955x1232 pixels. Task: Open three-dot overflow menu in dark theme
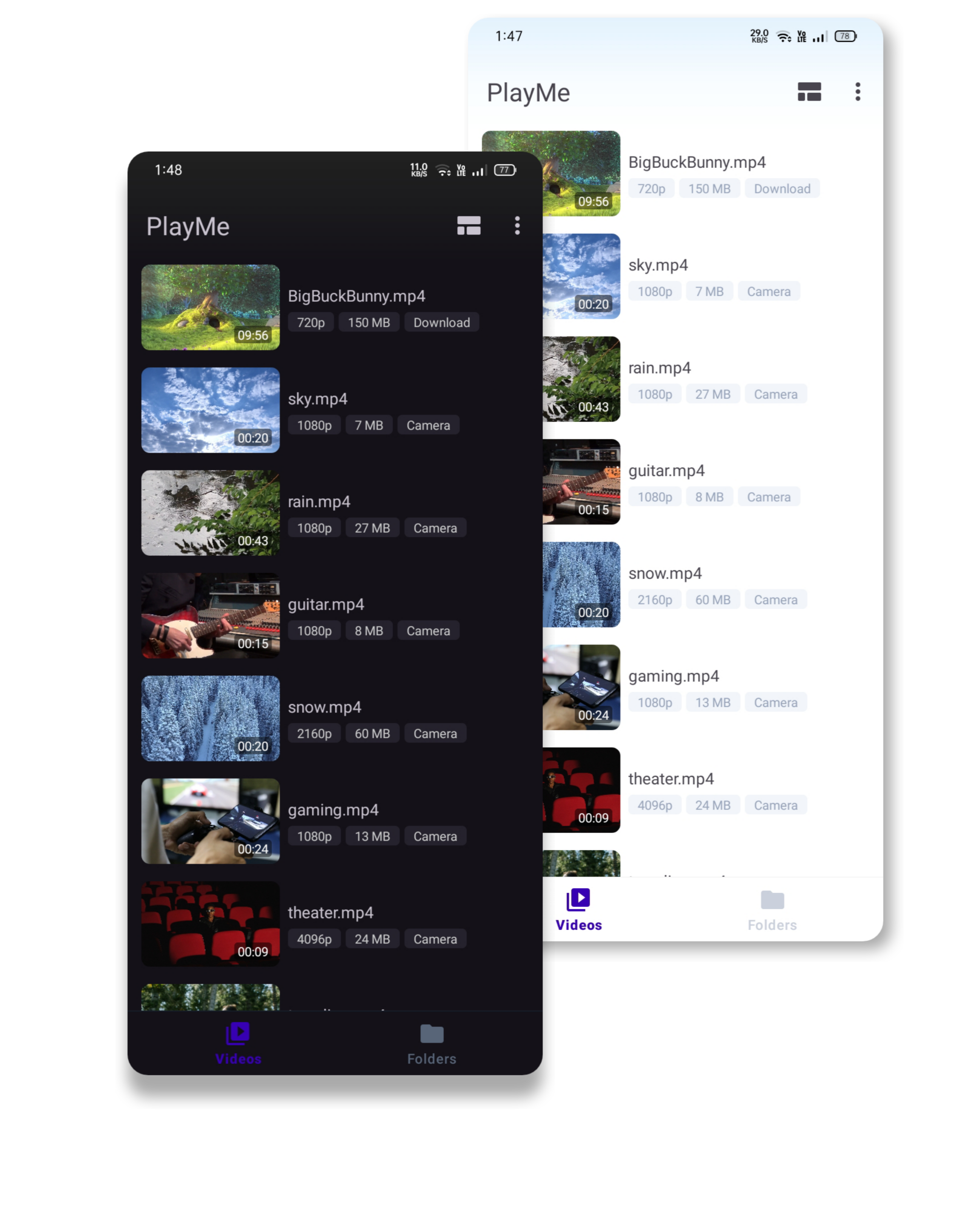[517, 226]
